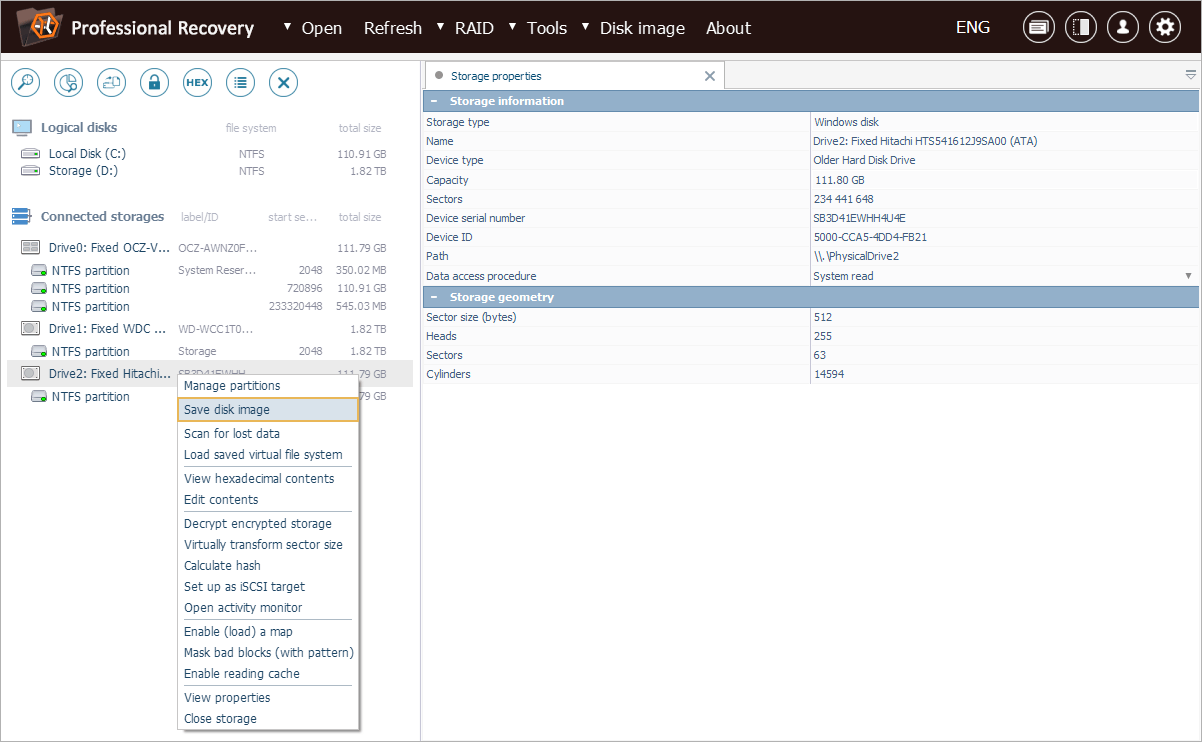
Task: Expand the Open menu dropdown arrow
Action: tap(288, 27)
